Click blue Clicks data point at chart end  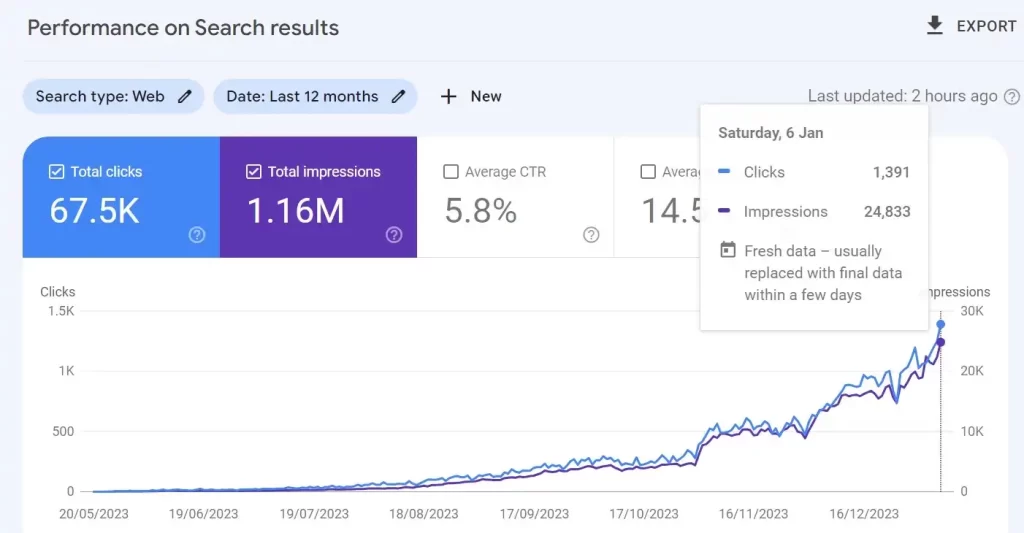(940, 324)
